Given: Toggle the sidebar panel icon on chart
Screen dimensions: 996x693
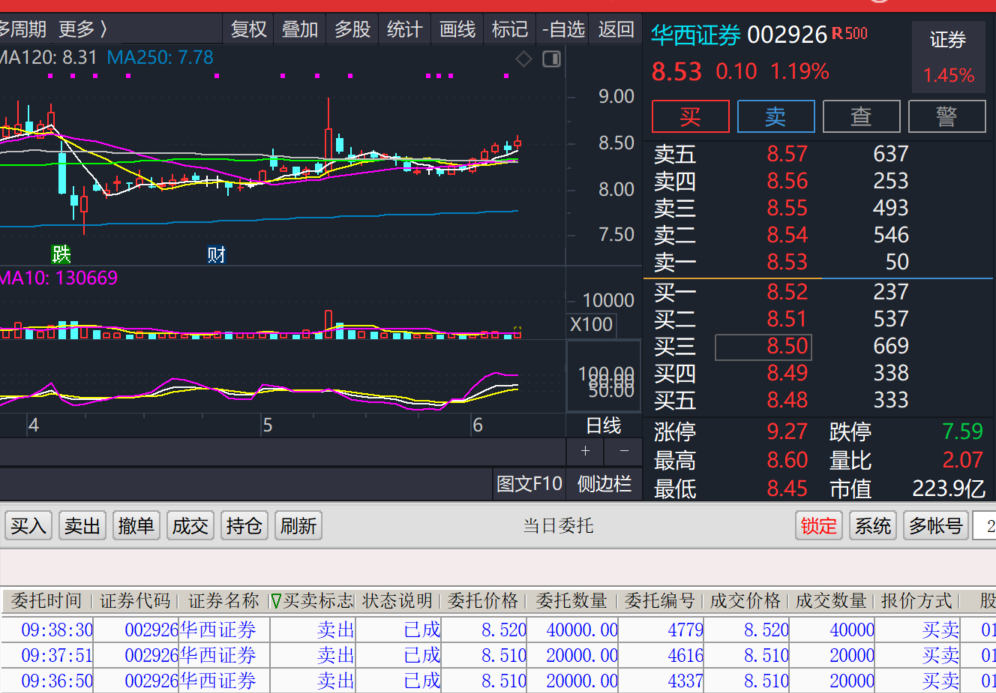Looking at the screenshot, I should pos(551,59).
